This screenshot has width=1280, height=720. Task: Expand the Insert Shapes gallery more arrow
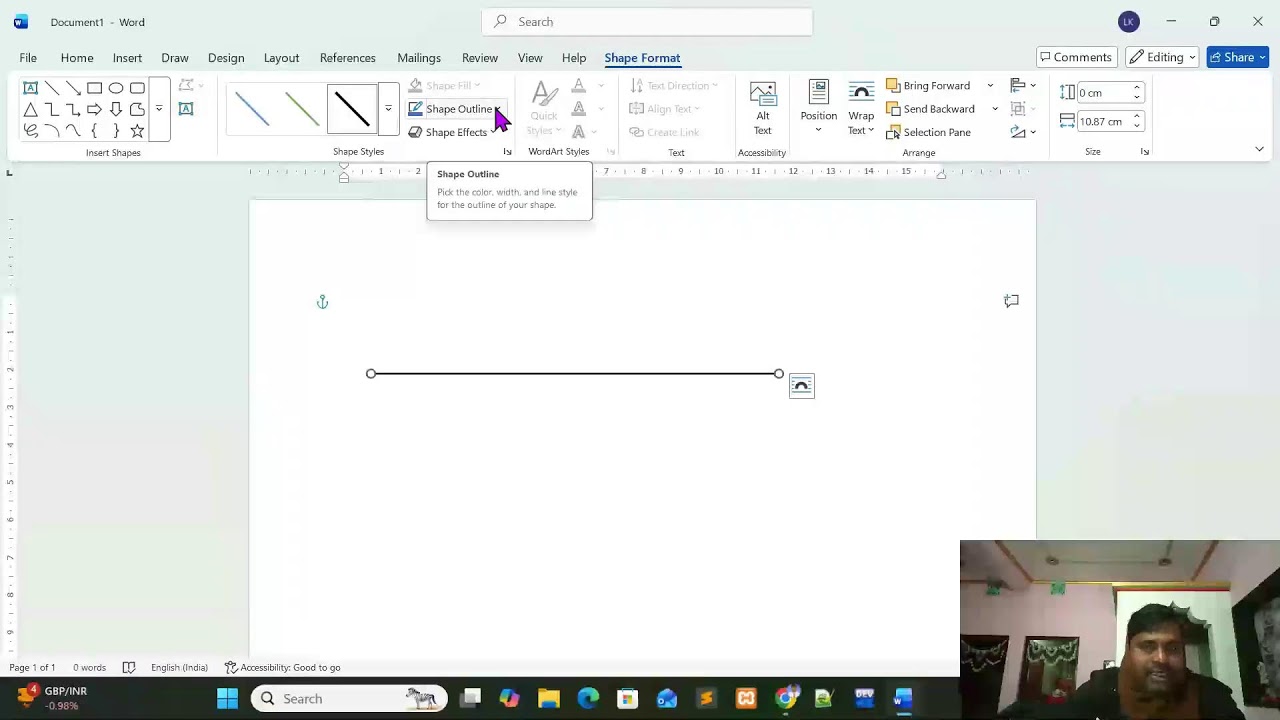pyautogui.click(x=159, y=108)
